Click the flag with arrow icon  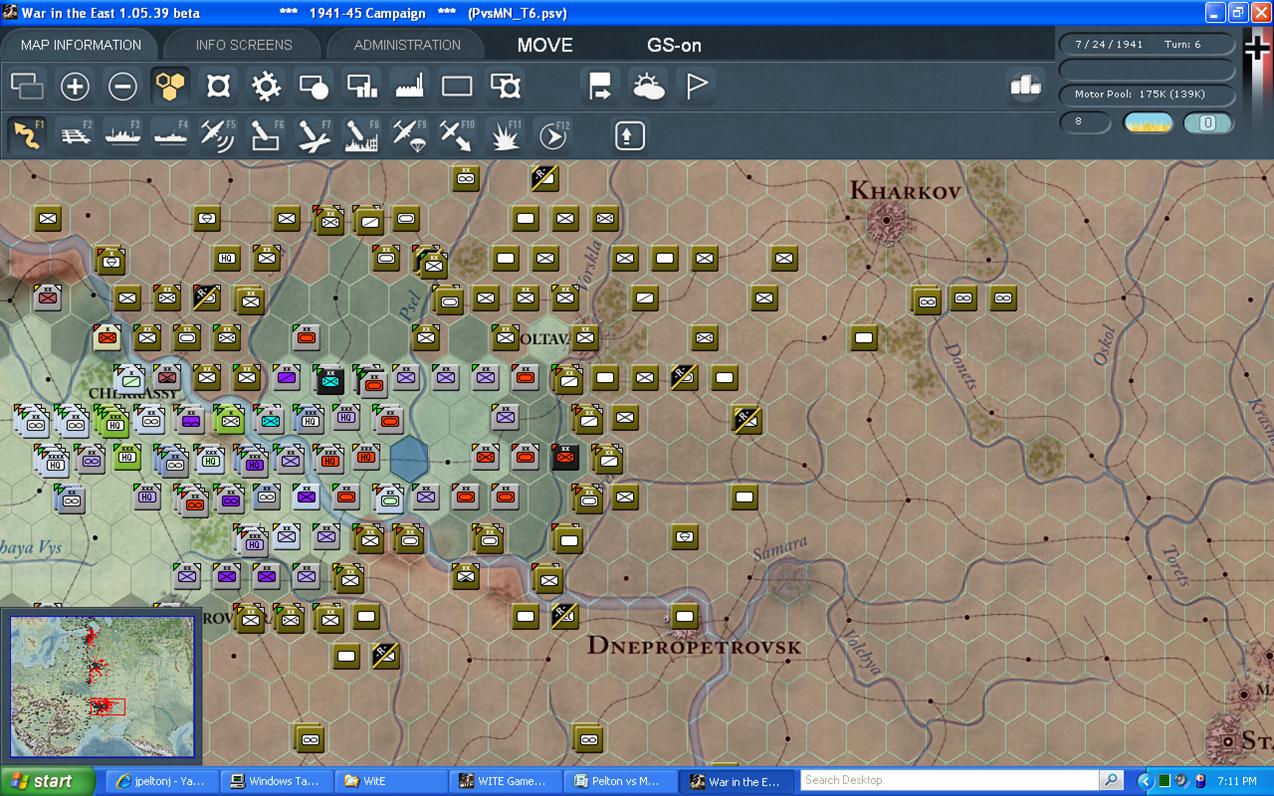[x=600, y=86]
